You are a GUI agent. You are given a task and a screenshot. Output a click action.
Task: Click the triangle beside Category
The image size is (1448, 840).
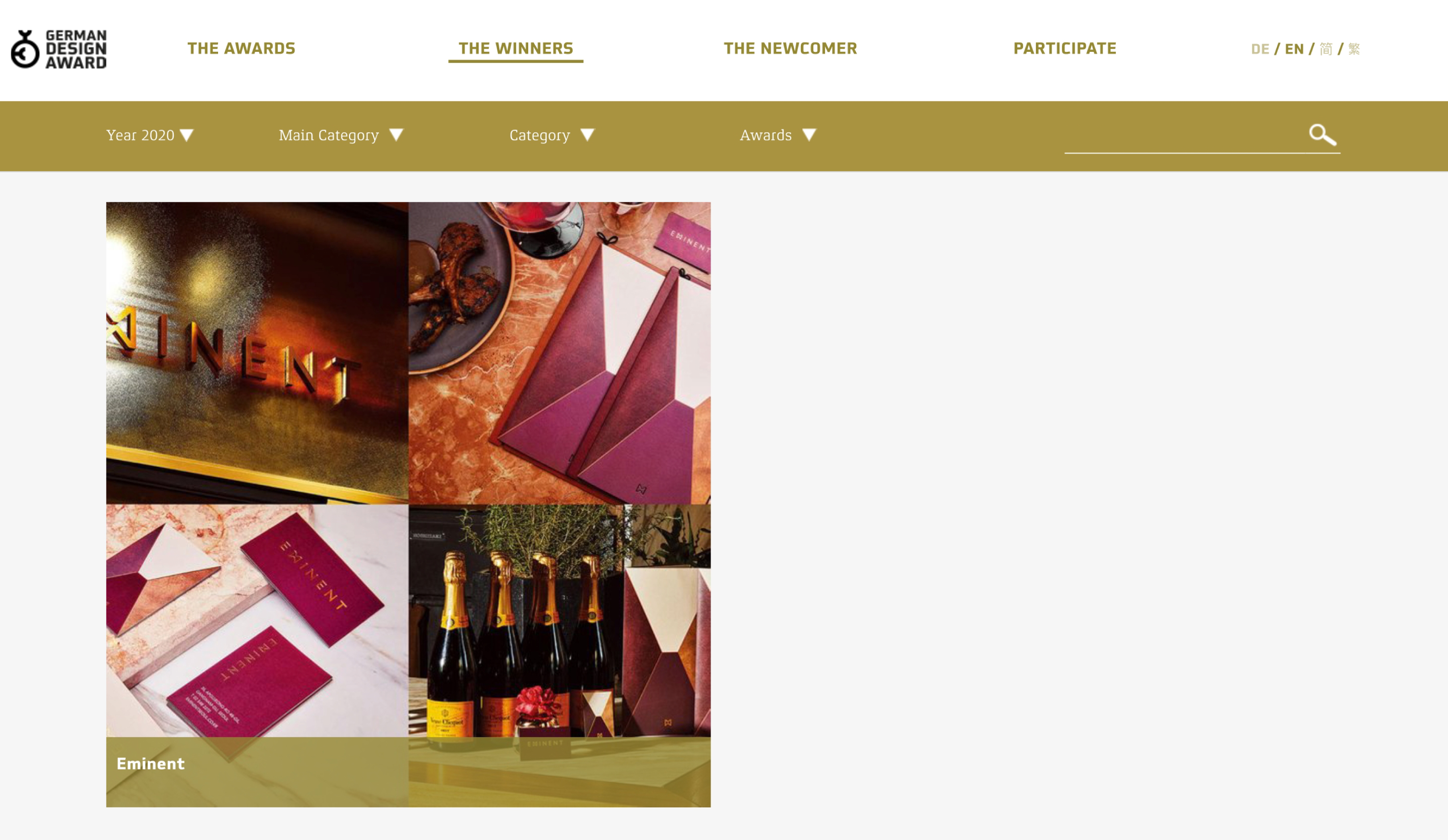point(587,135)
